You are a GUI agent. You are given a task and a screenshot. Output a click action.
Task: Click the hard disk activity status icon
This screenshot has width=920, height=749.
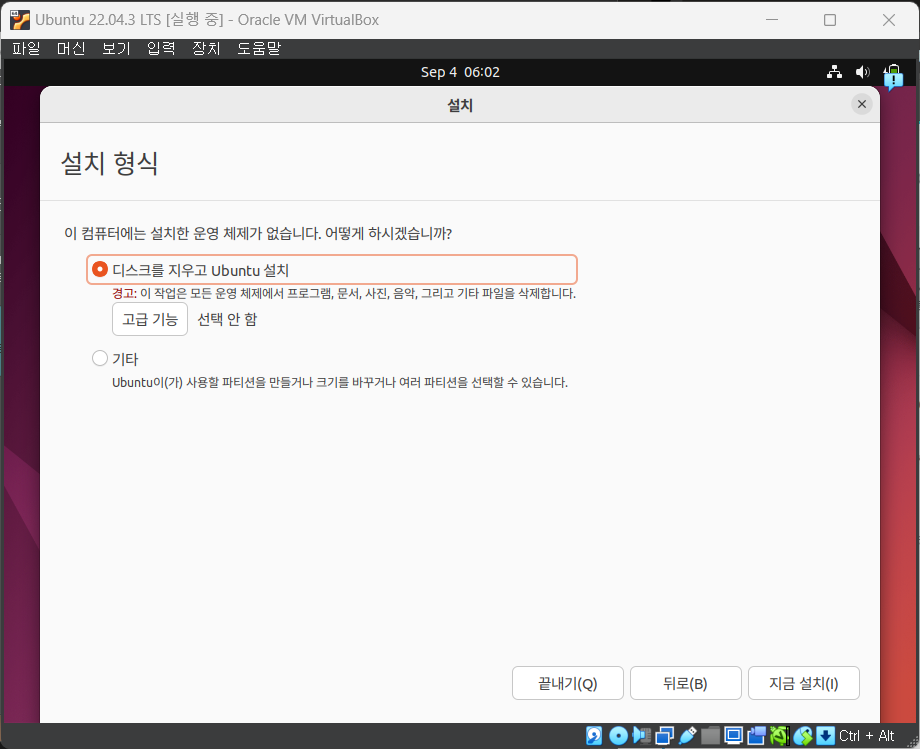[x=594, y=736]
